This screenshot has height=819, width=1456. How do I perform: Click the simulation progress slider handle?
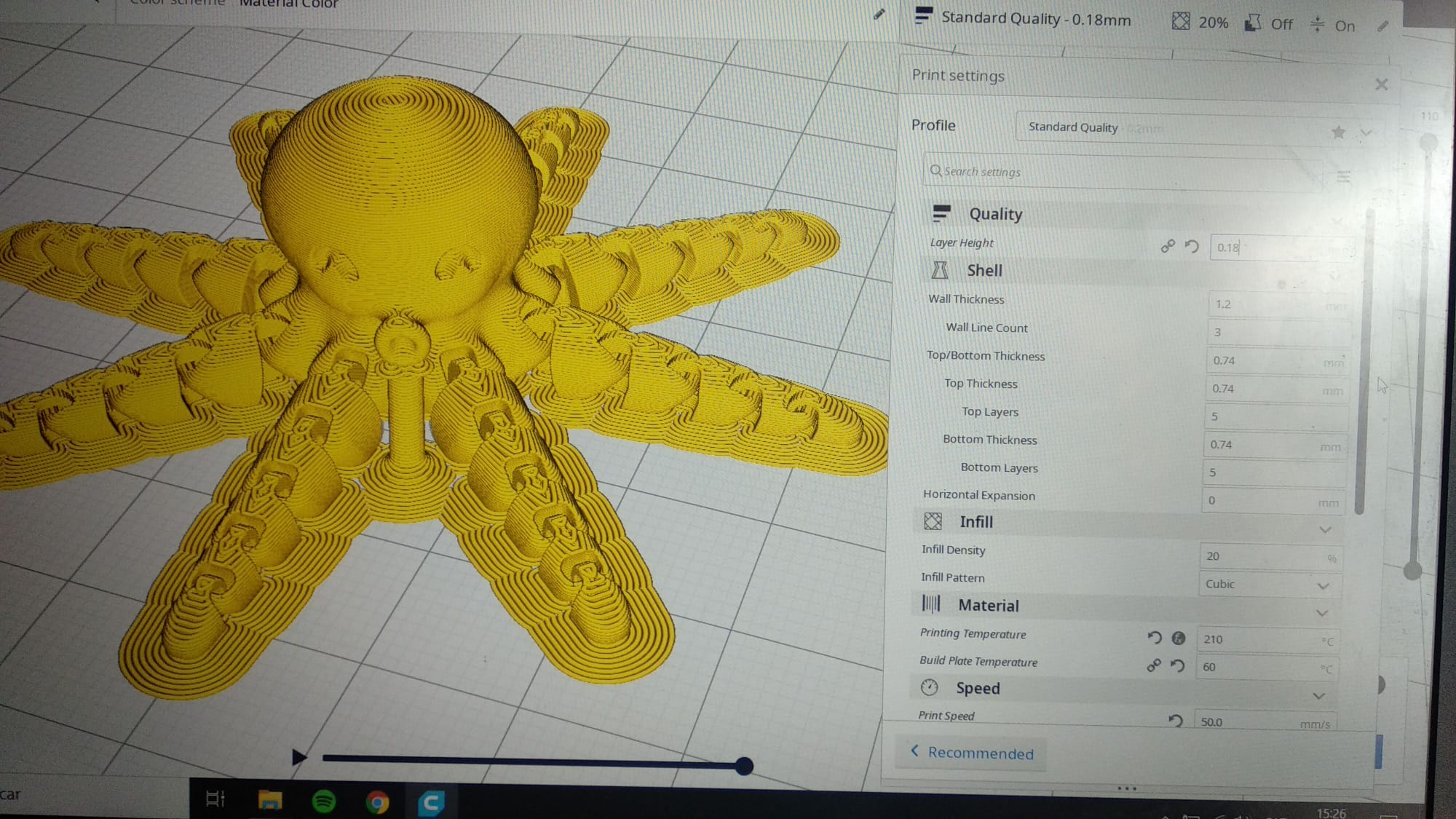pyautogui.click(x=743, y=766)
